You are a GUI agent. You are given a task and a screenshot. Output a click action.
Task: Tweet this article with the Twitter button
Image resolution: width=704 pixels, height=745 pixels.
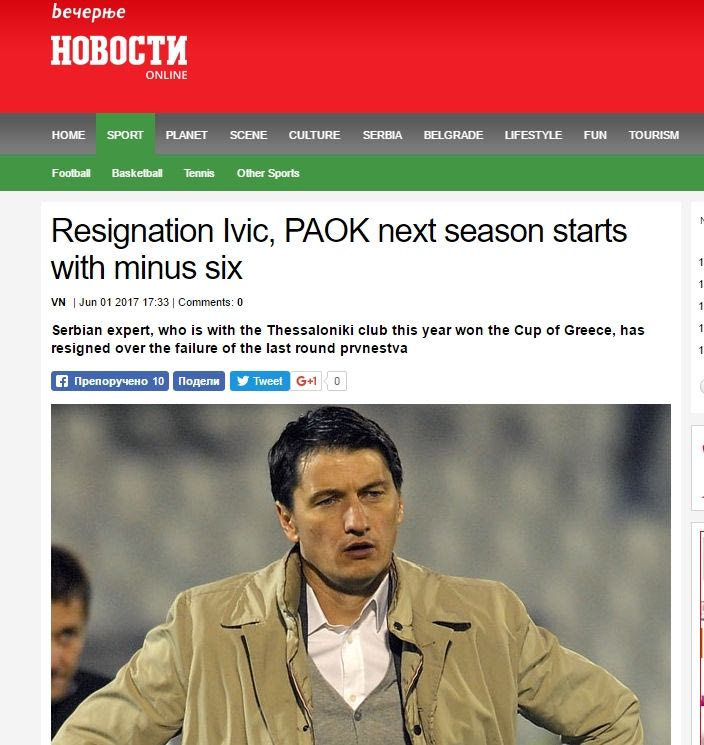[260, 381]
